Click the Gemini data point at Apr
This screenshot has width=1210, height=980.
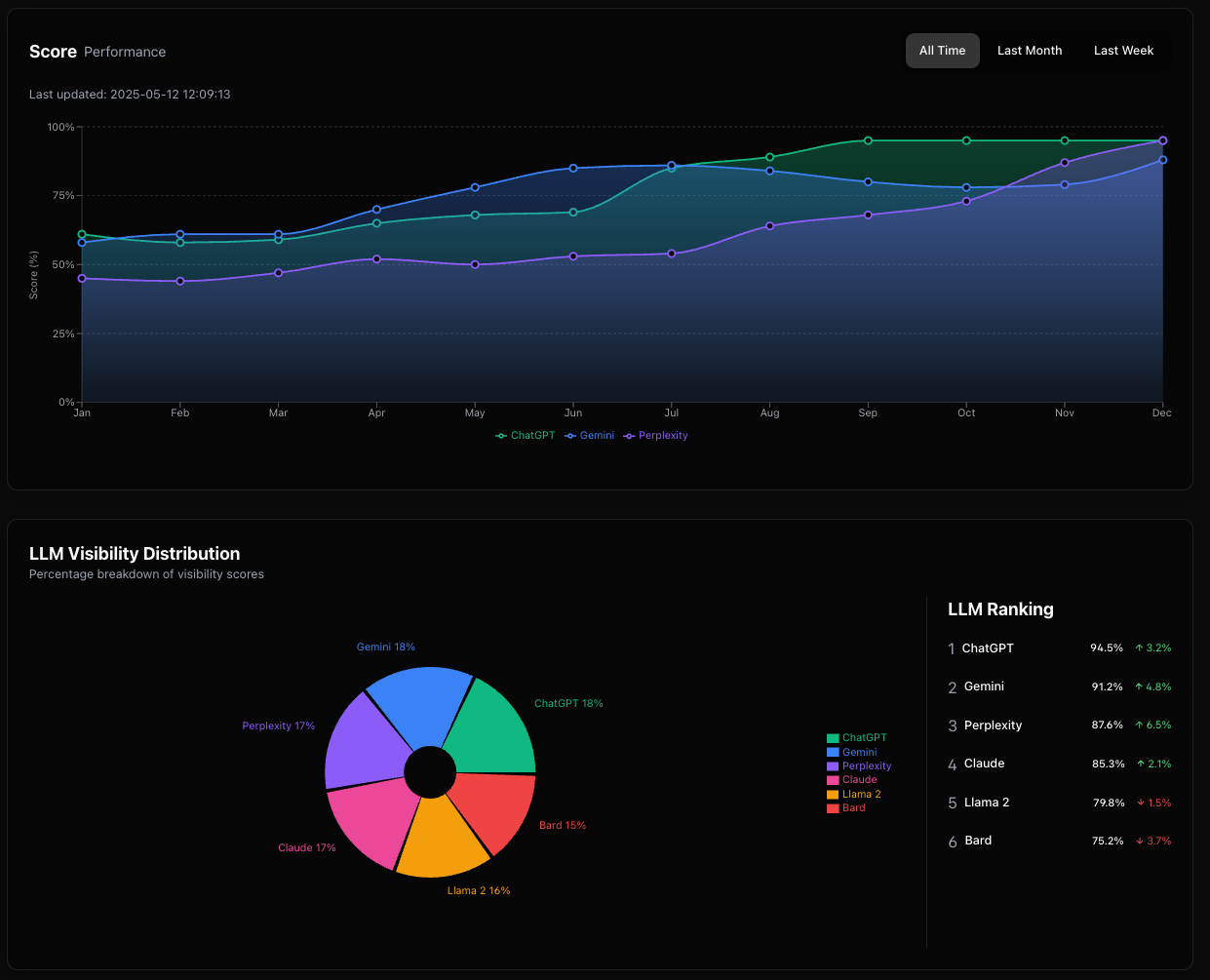pyautogui.click(x=376, y=210)
